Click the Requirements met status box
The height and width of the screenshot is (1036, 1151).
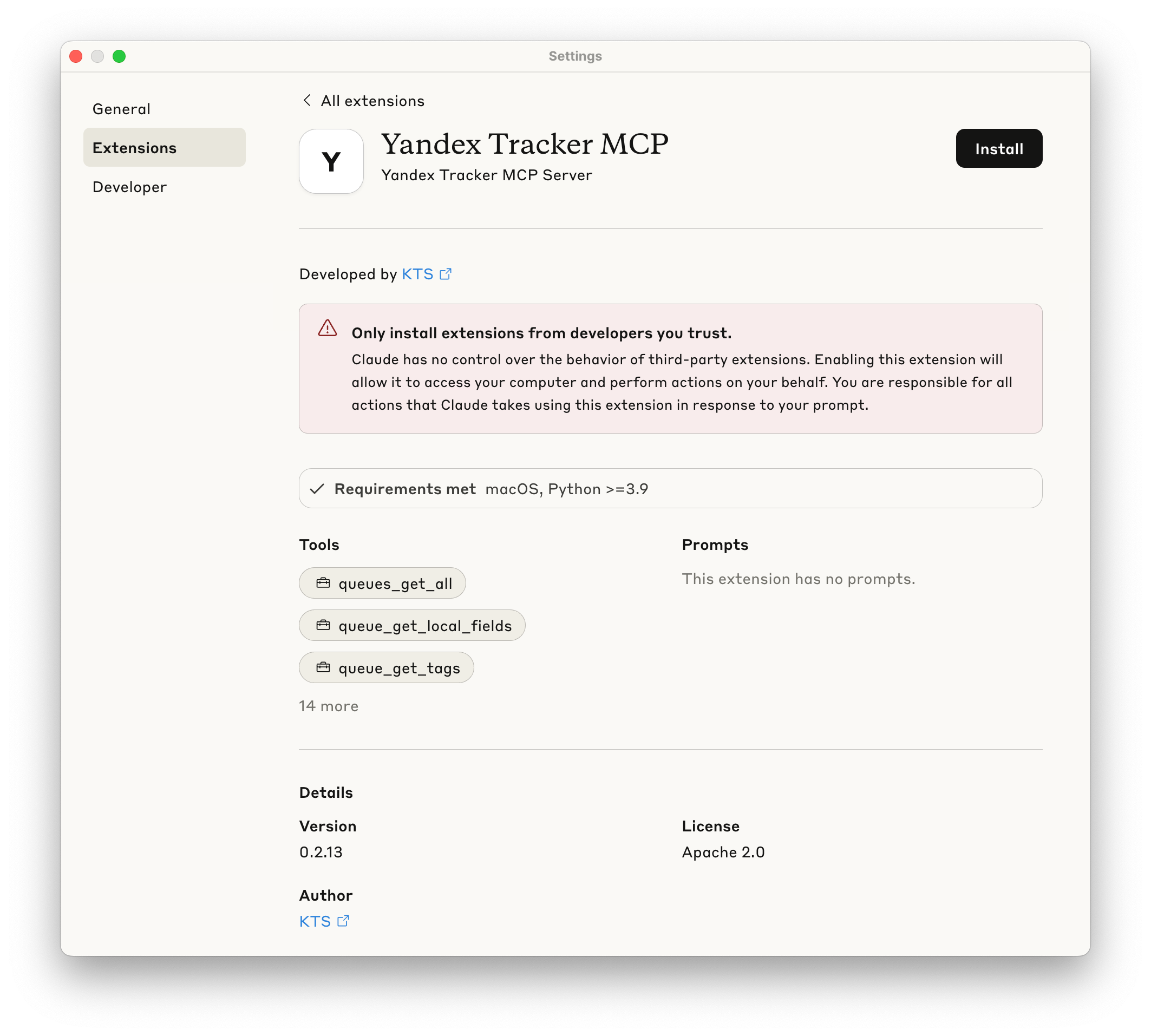[x=670, y=488]
